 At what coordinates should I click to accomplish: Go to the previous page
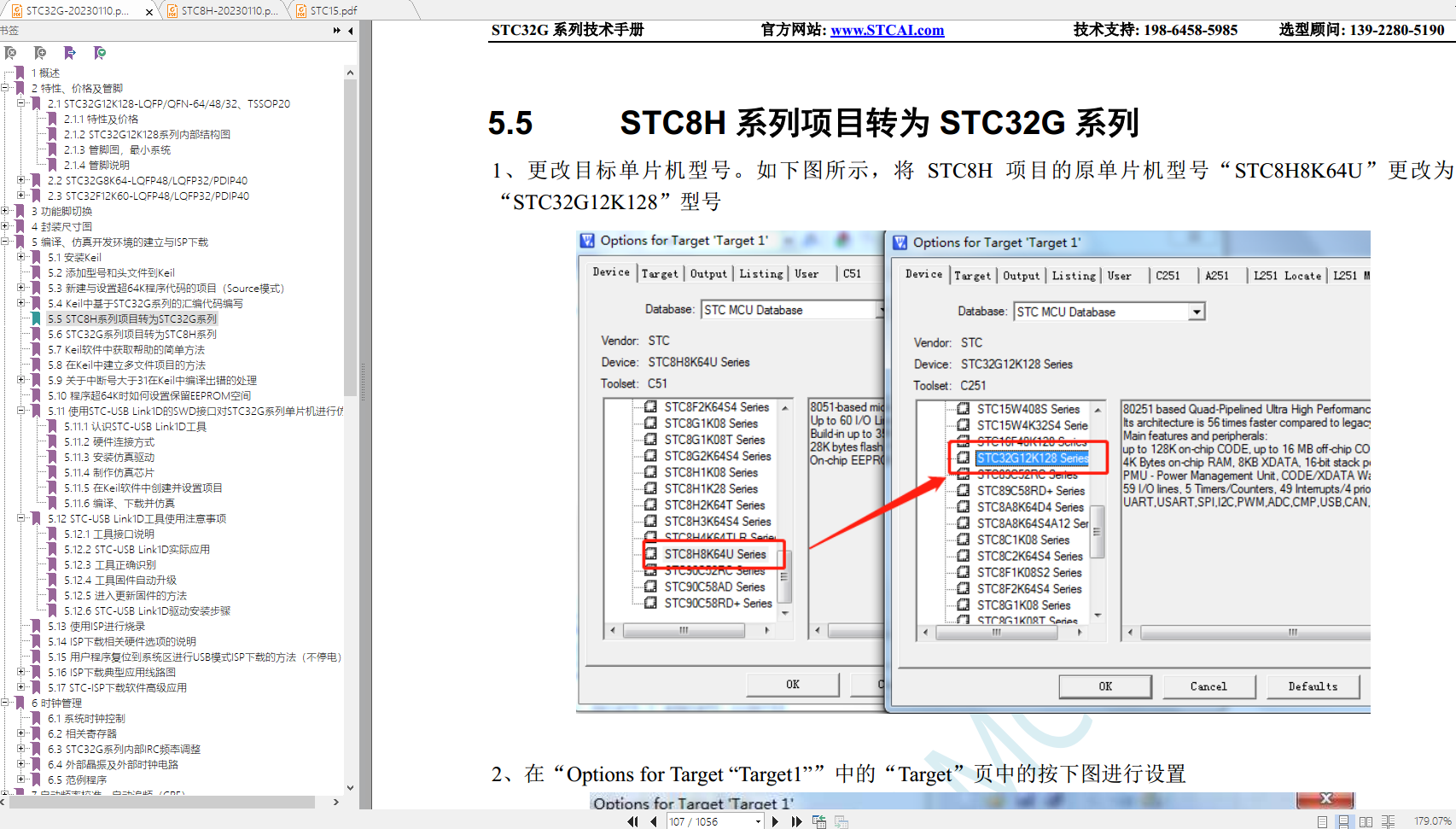[654, 821]
